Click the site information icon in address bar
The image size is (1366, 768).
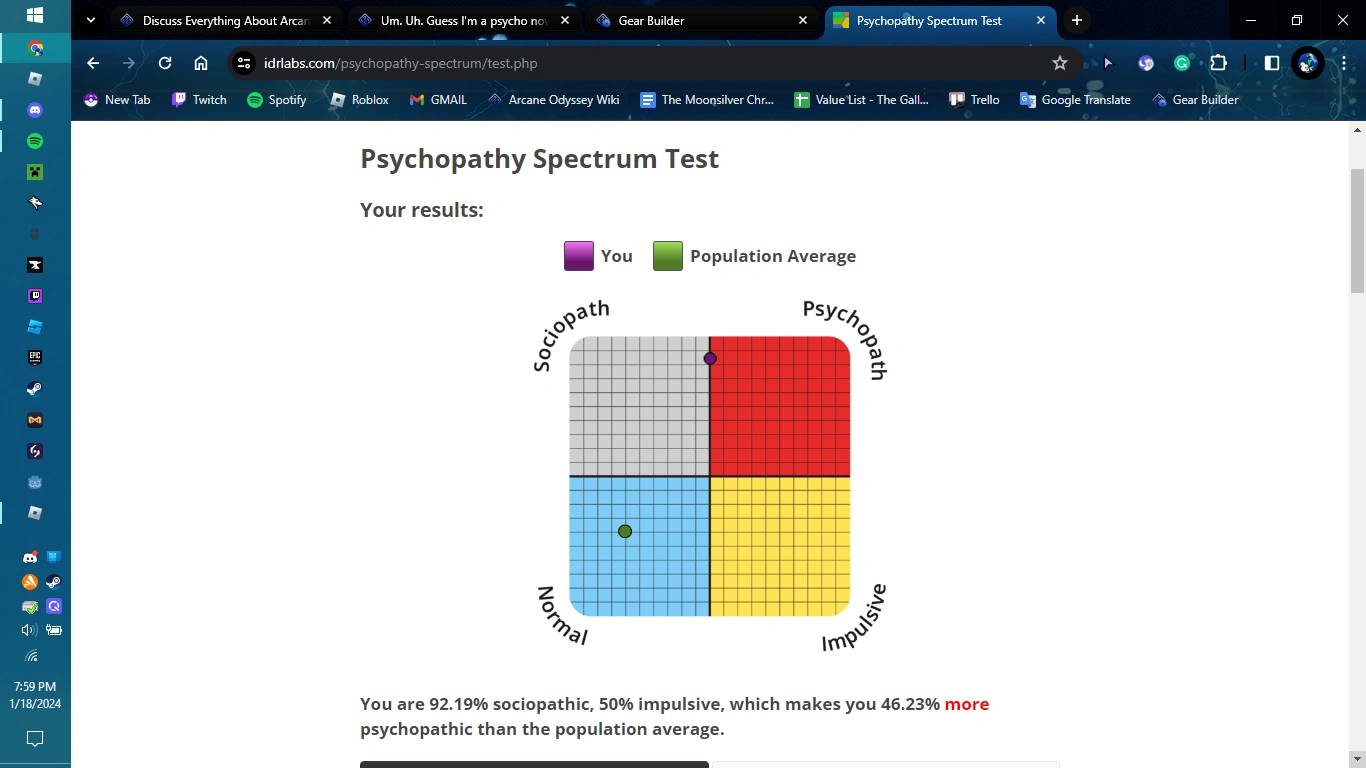[x=244, y=63]
